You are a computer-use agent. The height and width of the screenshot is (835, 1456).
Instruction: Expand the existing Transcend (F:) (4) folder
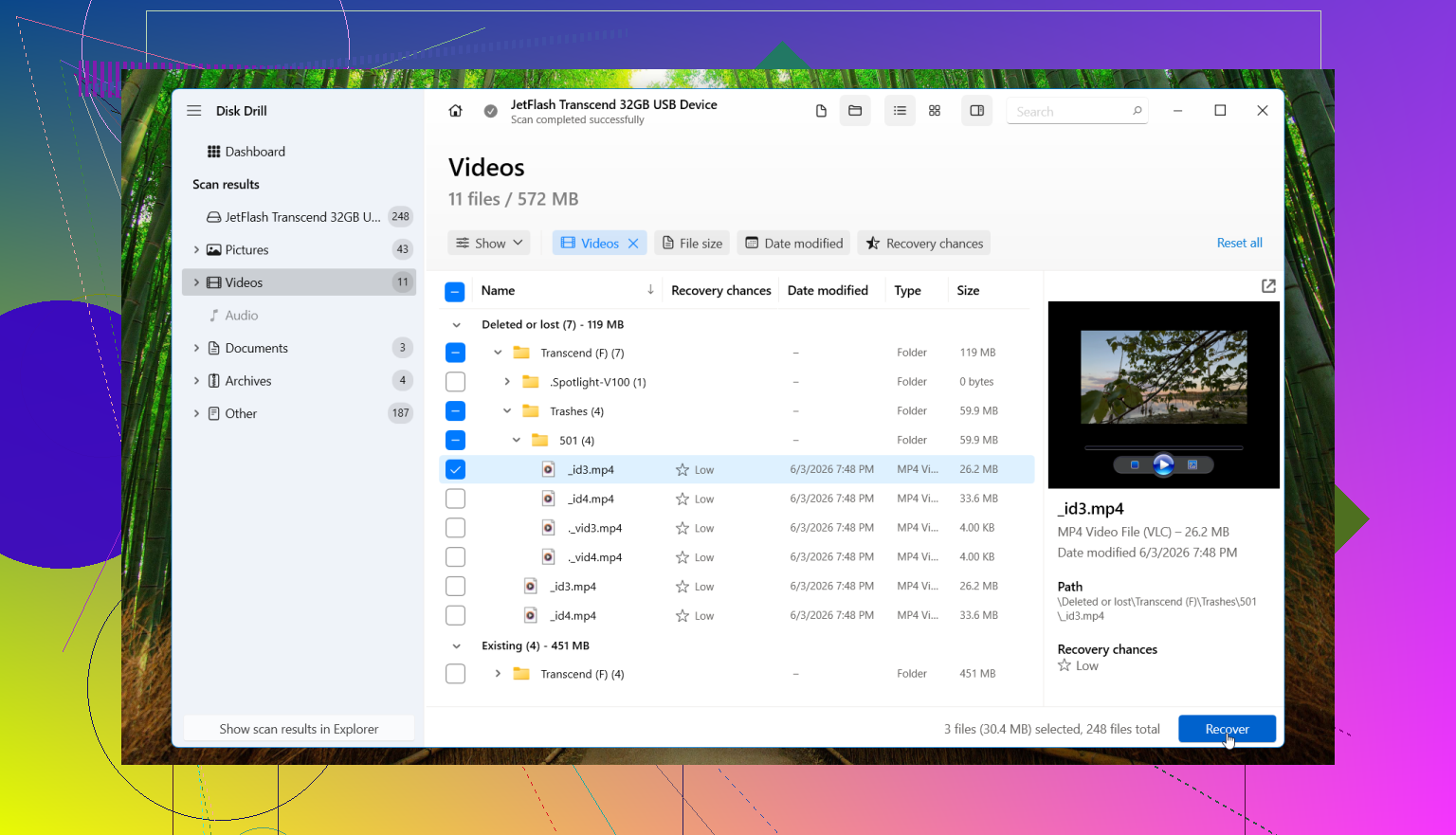coord(498,674)
